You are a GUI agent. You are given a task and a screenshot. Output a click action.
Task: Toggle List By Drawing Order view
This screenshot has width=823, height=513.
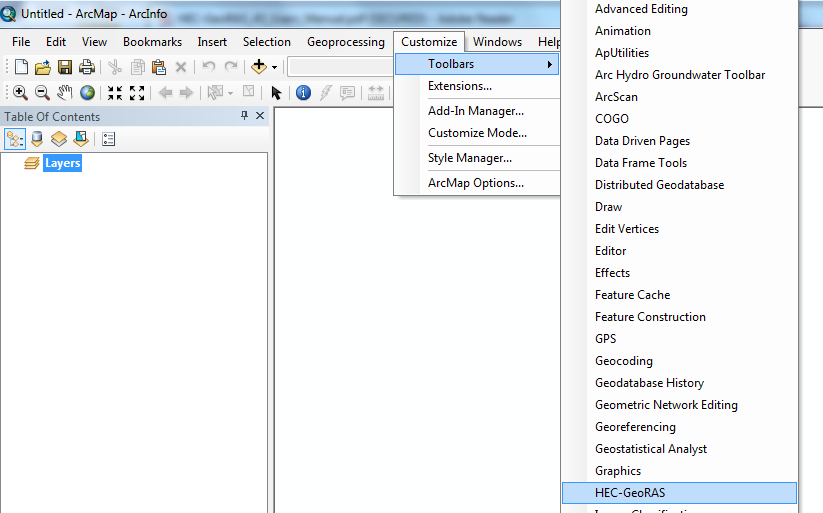tap(16, 139)
